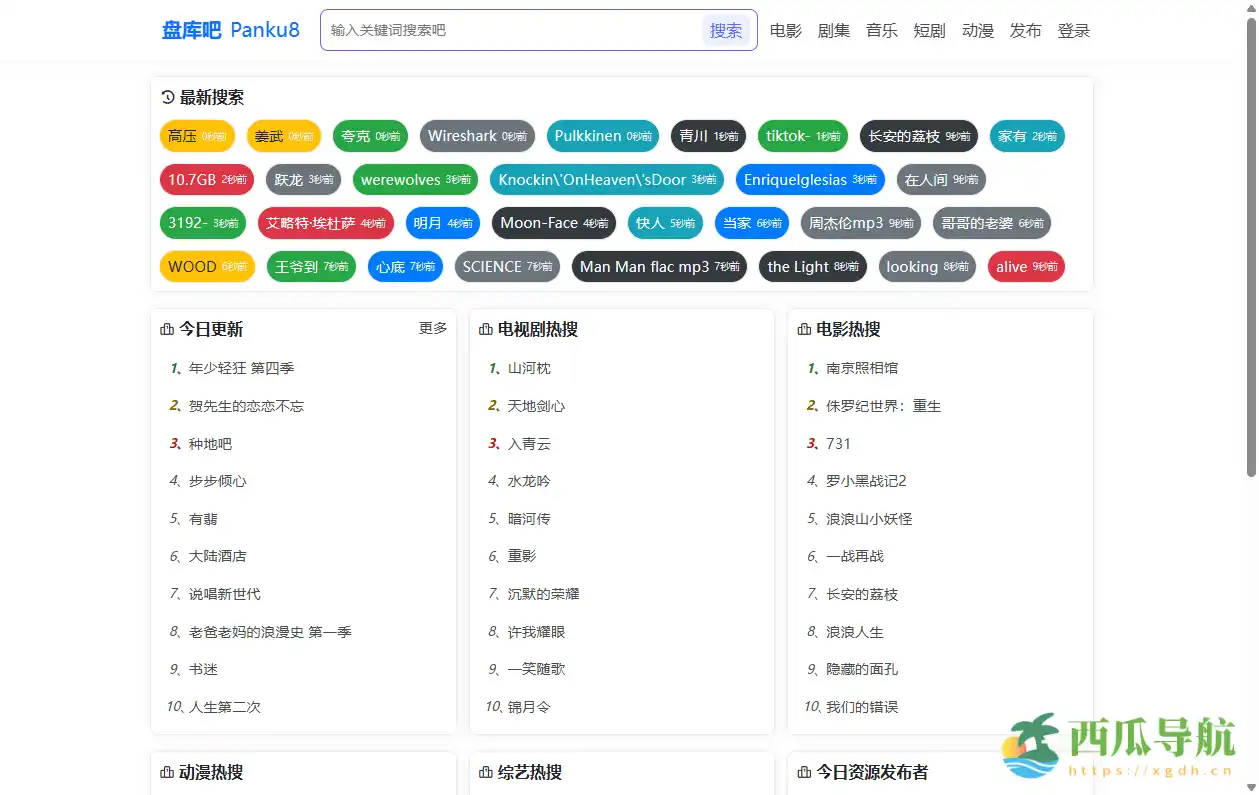Select the 音乐 navigation item
Image resolution: width=1259 pixels, height=795 pixels.
click(881, 30)
